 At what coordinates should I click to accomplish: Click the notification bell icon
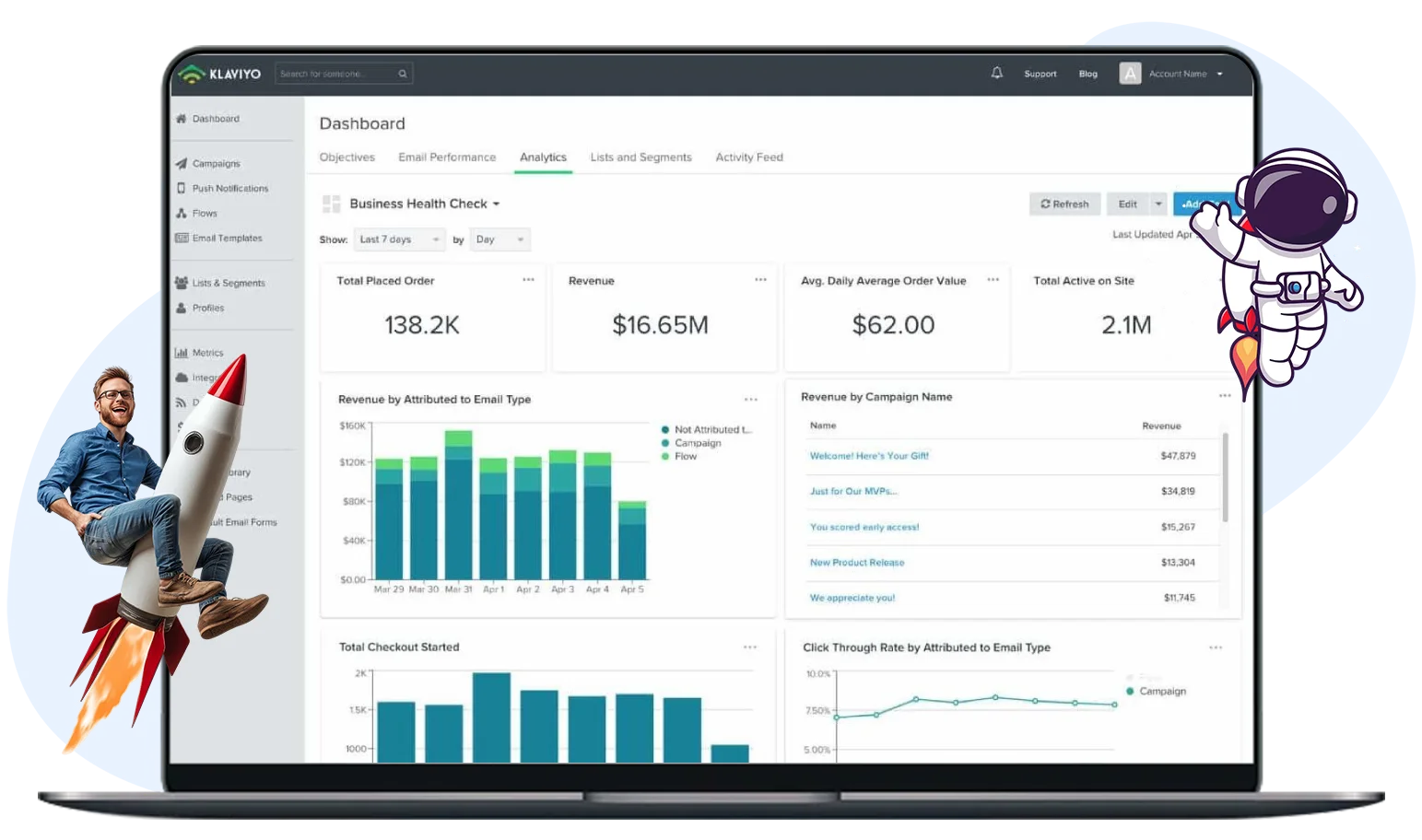(x=996, y=73)
